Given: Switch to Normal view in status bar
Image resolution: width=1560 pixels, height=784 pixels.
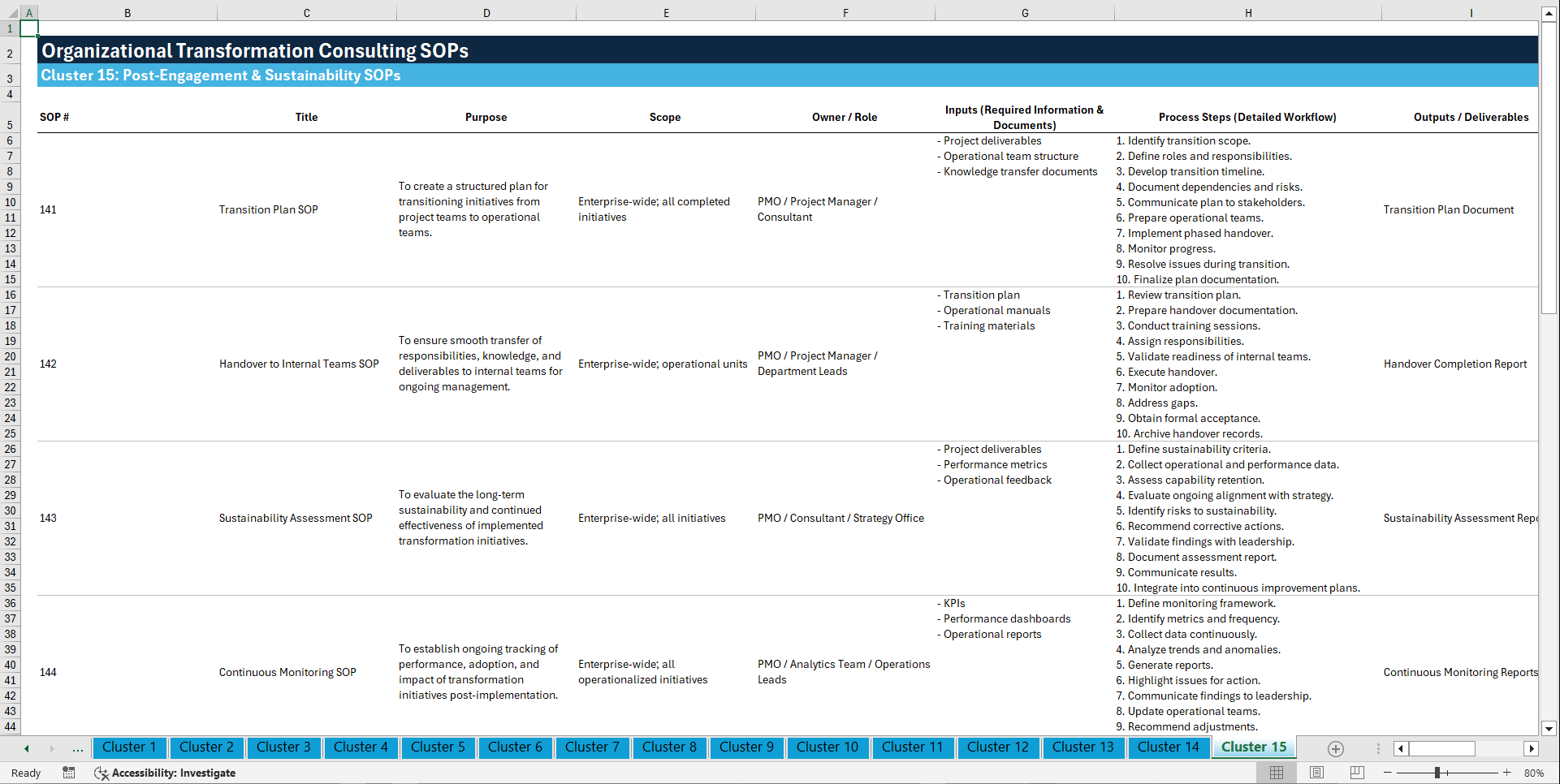Looking at the screenshot, I should pos(1276,773).
